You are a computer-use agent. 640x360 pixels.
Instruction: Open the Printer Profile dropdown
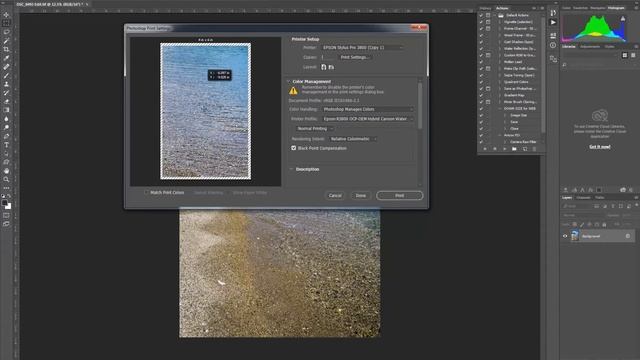point(368,119)
